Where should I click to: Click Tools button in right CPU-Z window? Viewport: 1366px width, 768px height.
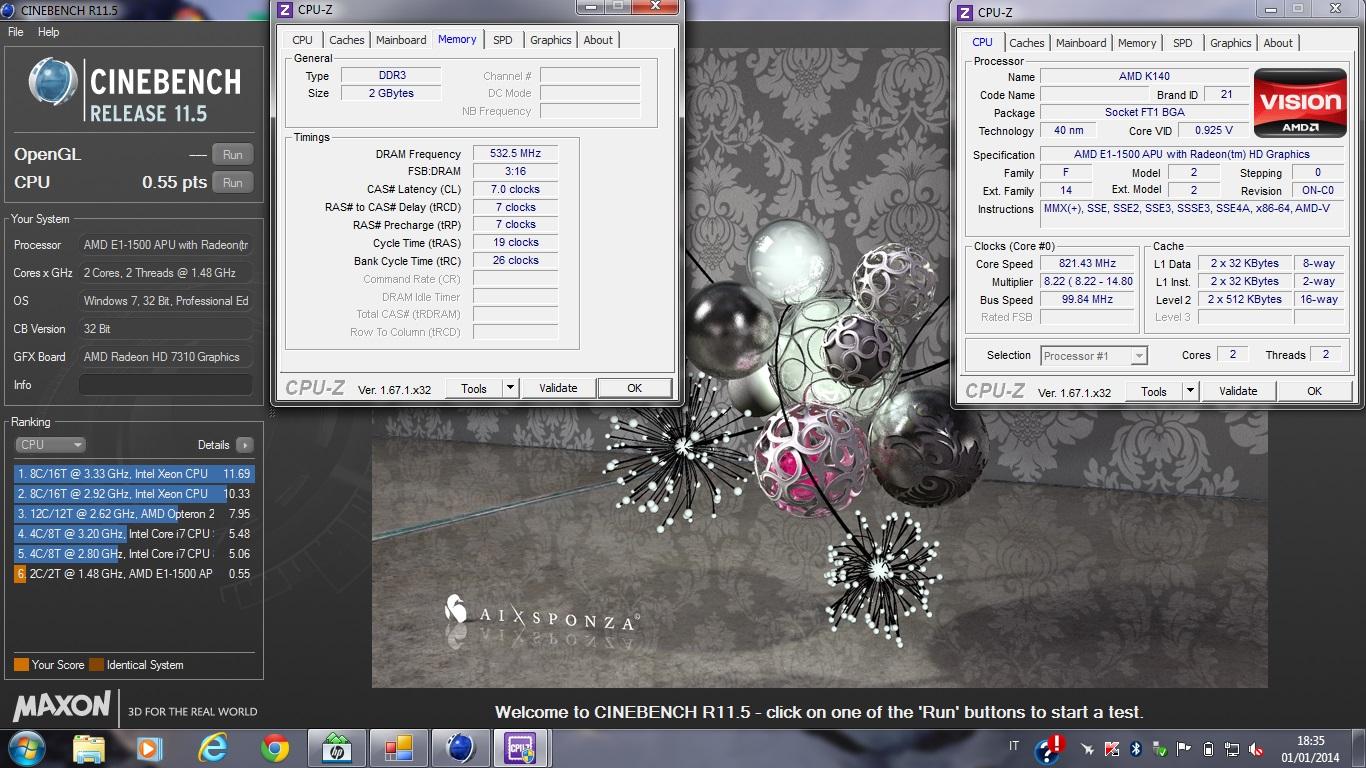pos(1154,391)
